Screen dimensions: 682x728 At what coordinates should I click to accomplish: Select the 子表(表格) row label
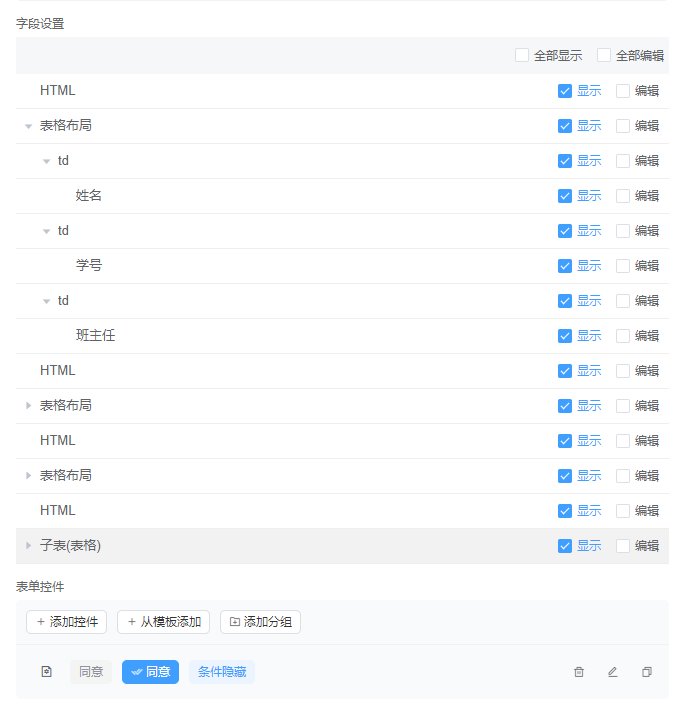[71, 546]
